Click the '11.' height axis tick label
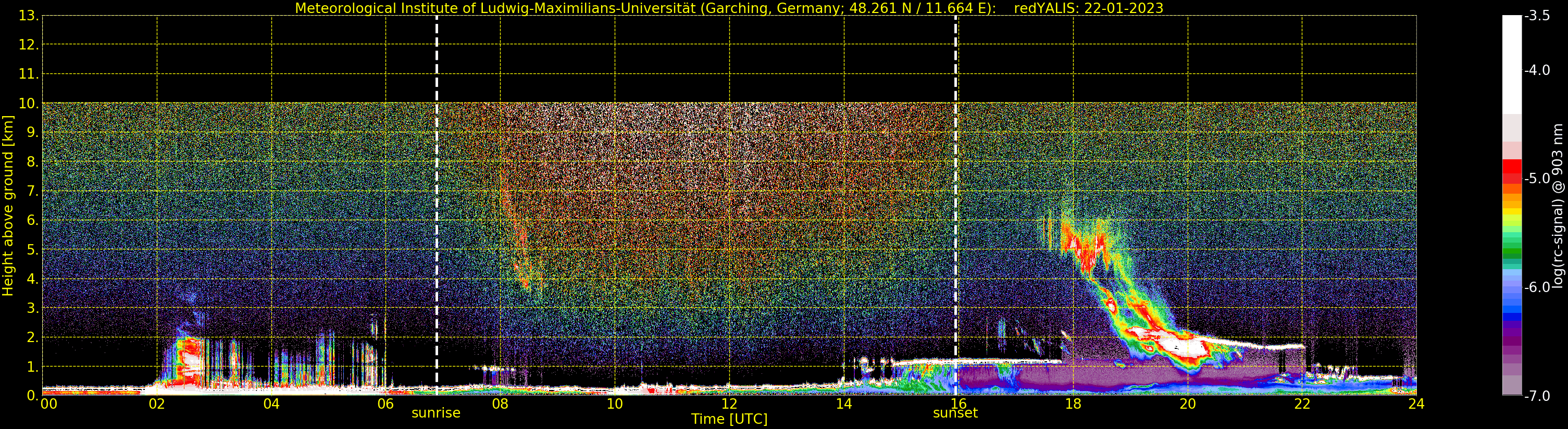Viewport: 1568px width, 429px height. (x=29, y=74)
